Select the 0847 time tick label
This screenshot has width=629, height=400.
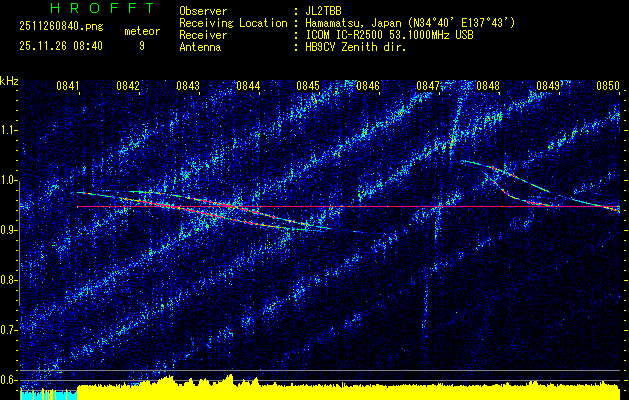[428, 86]
